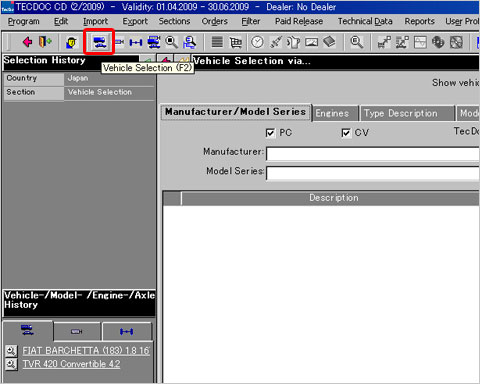Open the Paid Release menu
Viewport: 480px width, 384px height.
[299, 21]
